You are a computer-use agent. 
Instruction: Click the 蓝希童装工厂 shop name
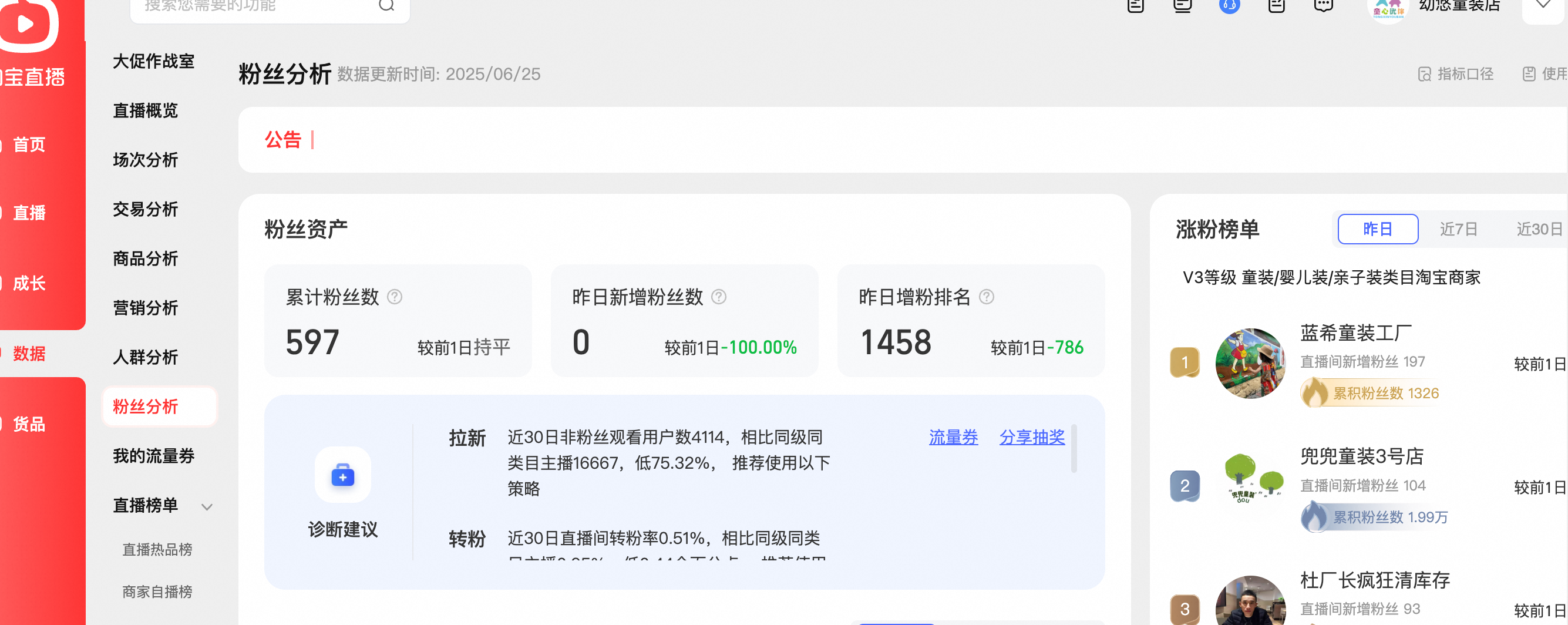tap(1355, 333)
